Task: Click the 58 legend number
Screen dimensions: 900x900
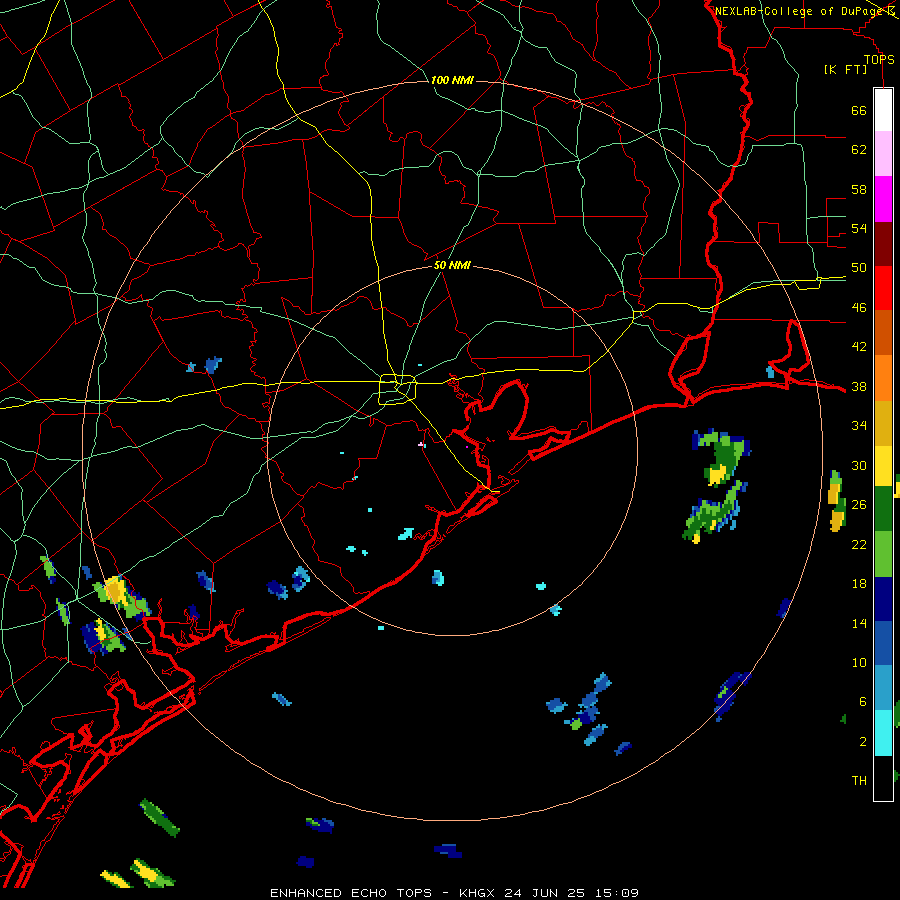Action: coord(859,189)
